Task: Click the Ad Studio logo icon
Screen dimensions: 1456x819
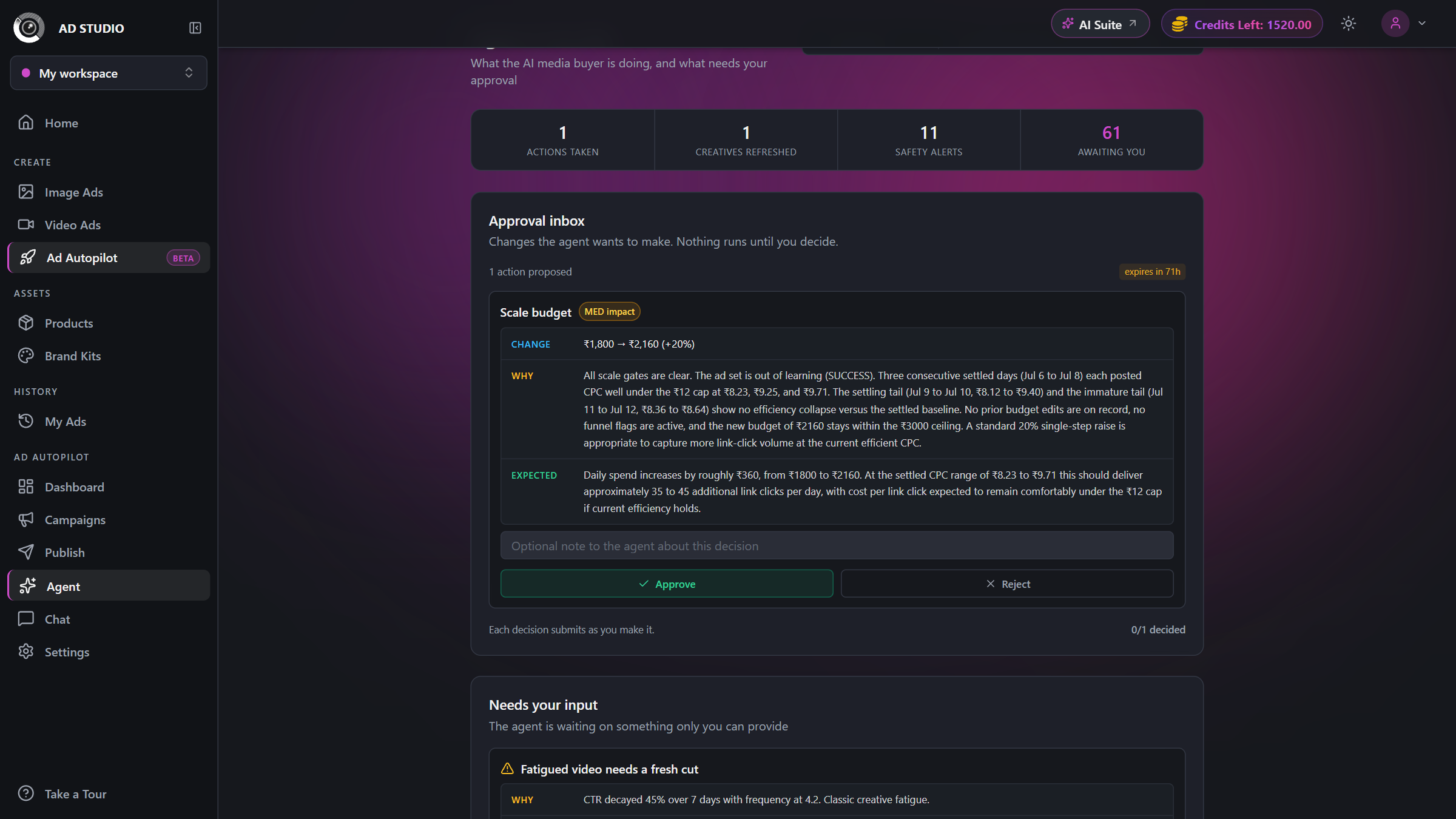Action: (x=29, y=28)
